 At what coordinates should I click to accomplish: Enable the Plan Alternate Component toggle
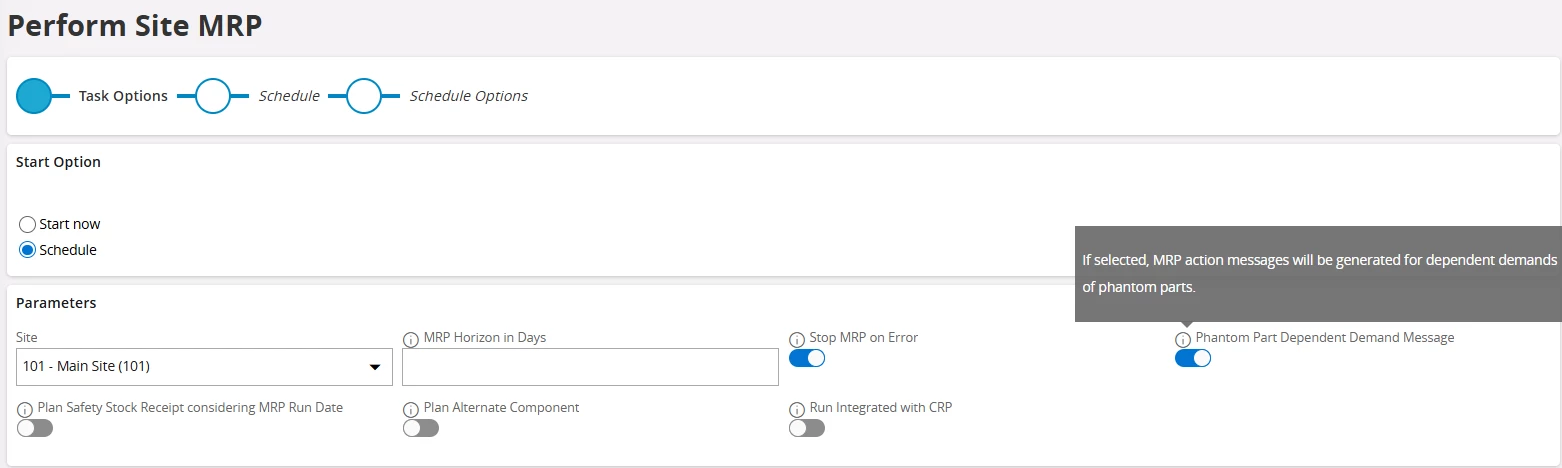tap(421, 428)
